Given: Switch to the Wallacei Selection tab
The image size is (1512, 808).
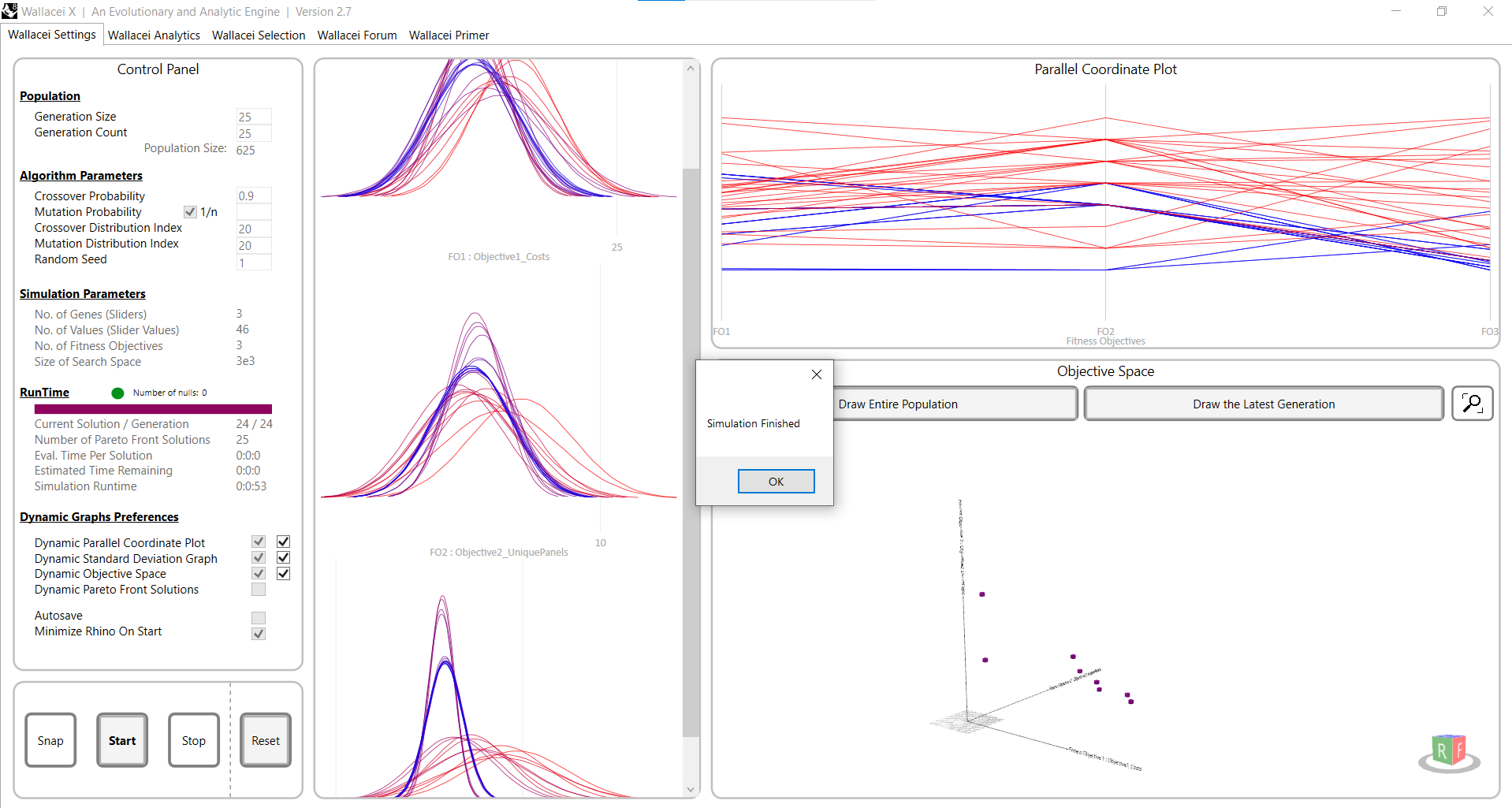Looking at the screenshot, I should 259,35.
